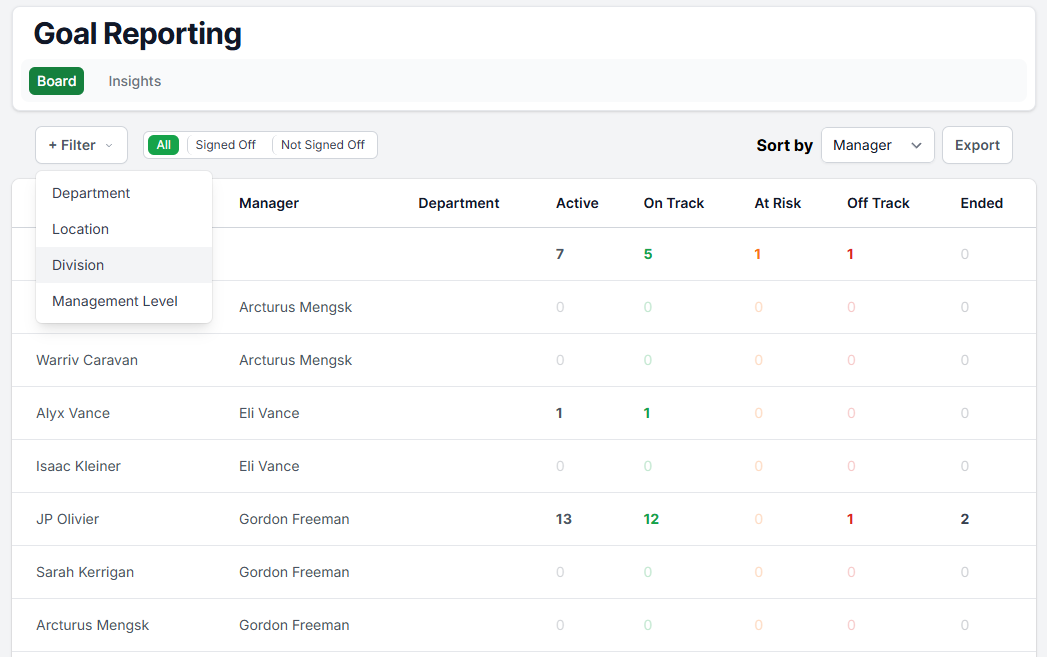The height and width of the screenshot is (657, 1047).
Task: Choose Location from the filter menu
Action: 80,229
